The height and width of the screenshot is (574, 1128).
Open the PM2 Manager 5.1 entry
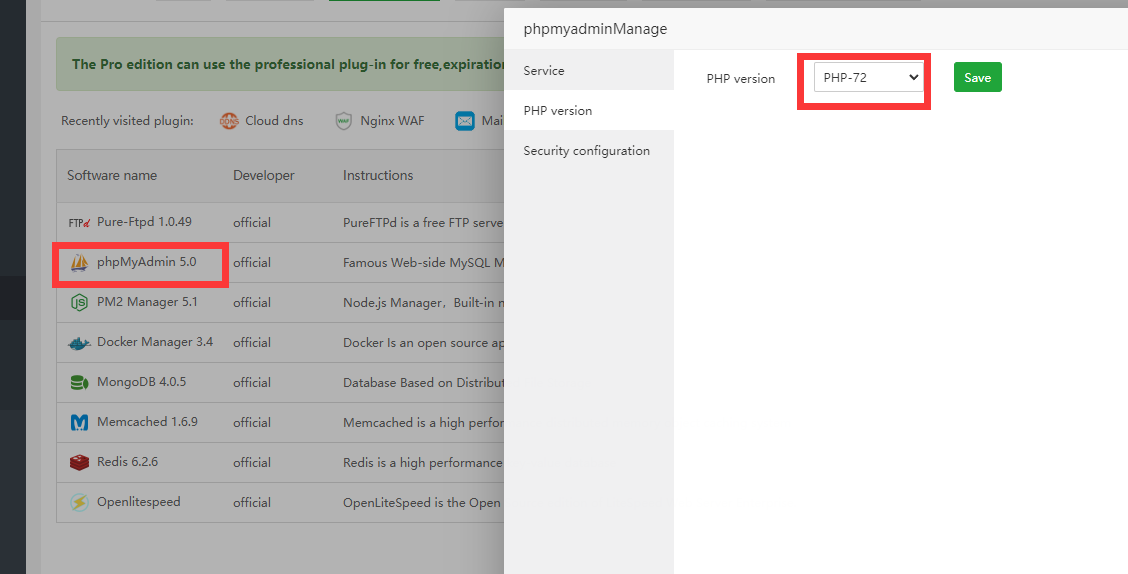[x=147, y=302]
